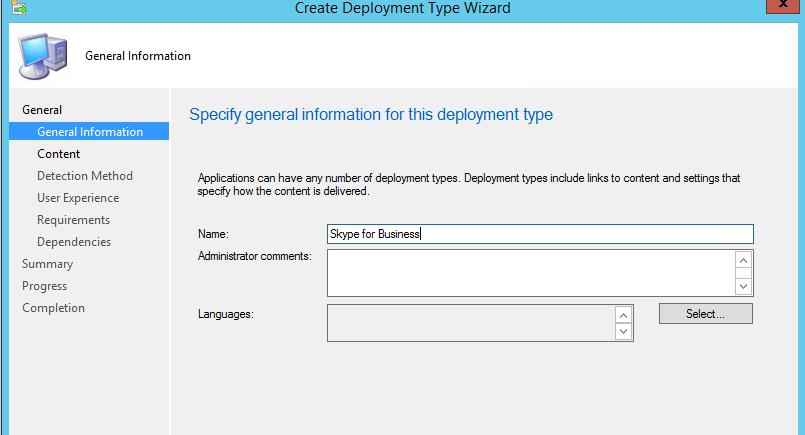Select the Progress step in the sidebar

pos(46,286)
